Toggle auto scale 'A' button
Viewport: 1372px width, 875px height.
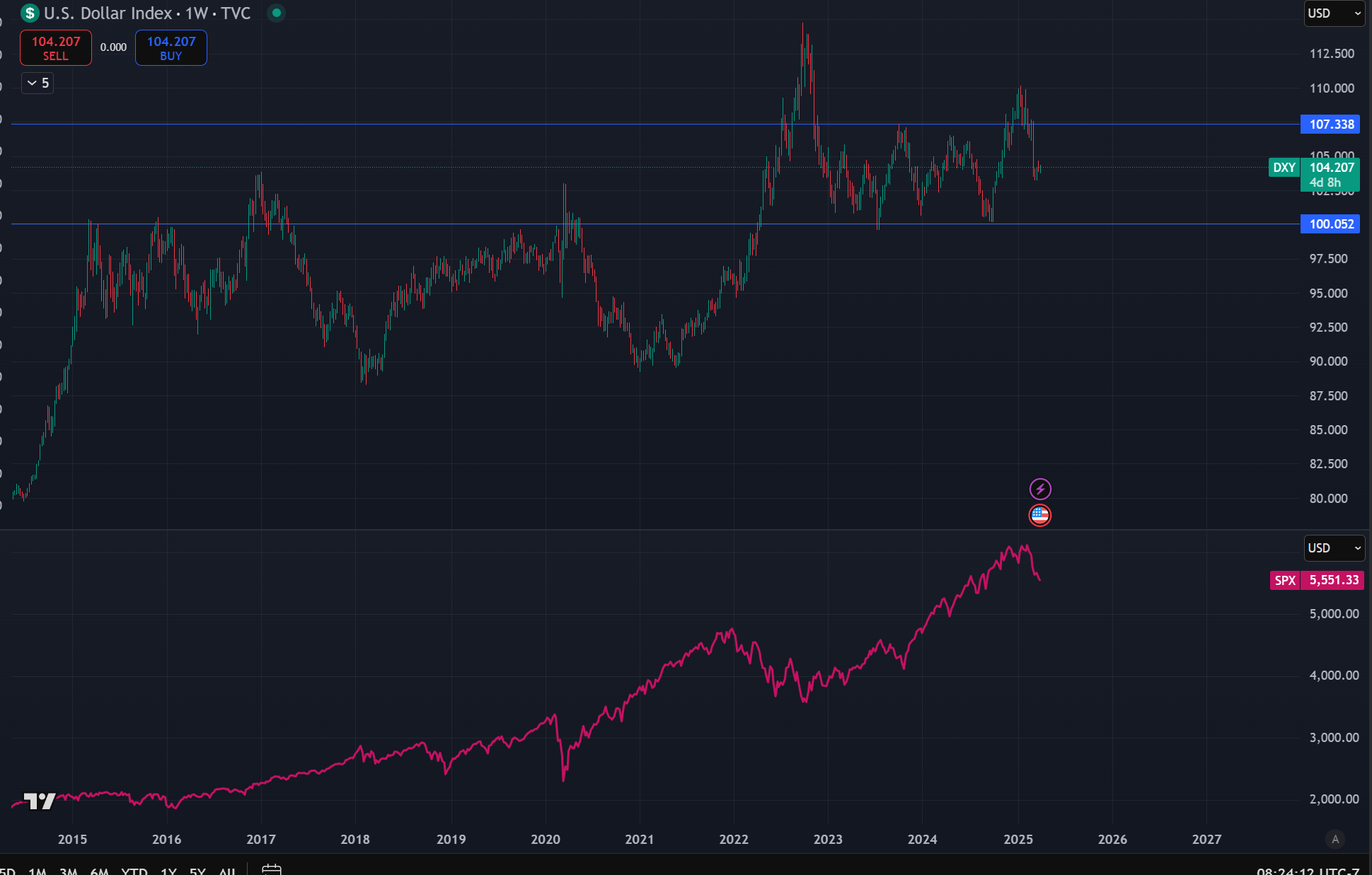coord(1335,839)
